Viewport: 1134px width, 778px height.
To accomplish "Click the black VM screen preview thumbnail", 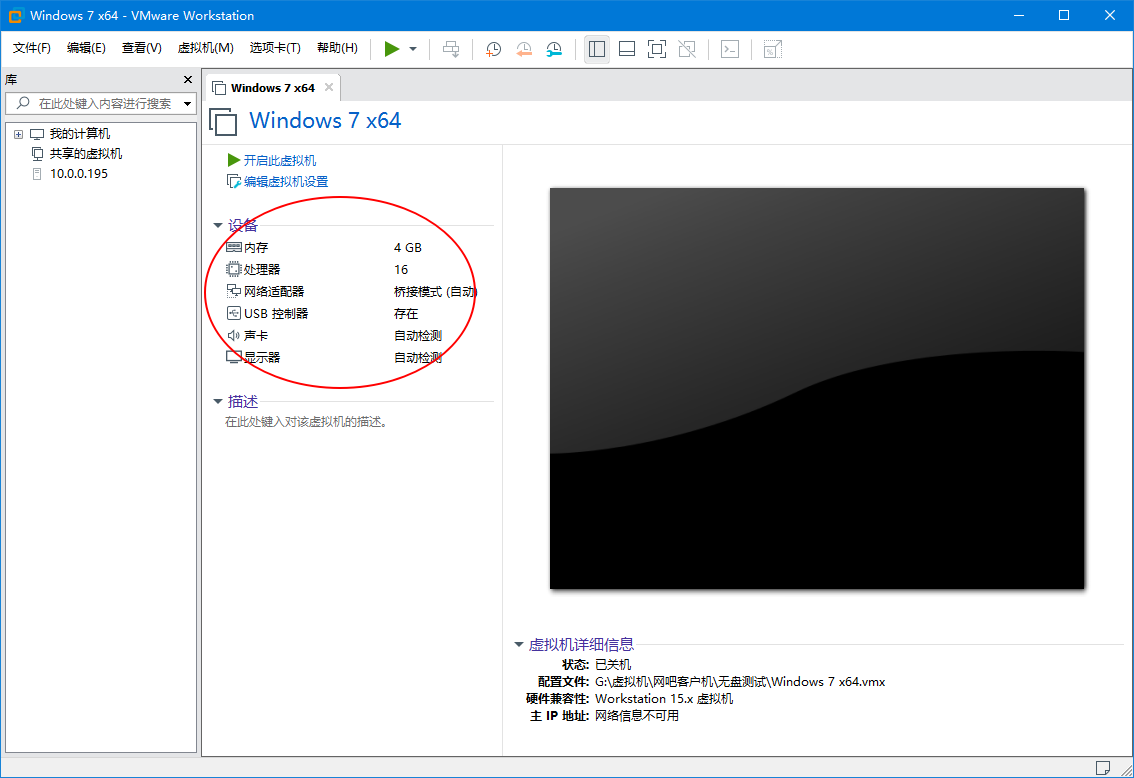I will [x=817, y=388].
